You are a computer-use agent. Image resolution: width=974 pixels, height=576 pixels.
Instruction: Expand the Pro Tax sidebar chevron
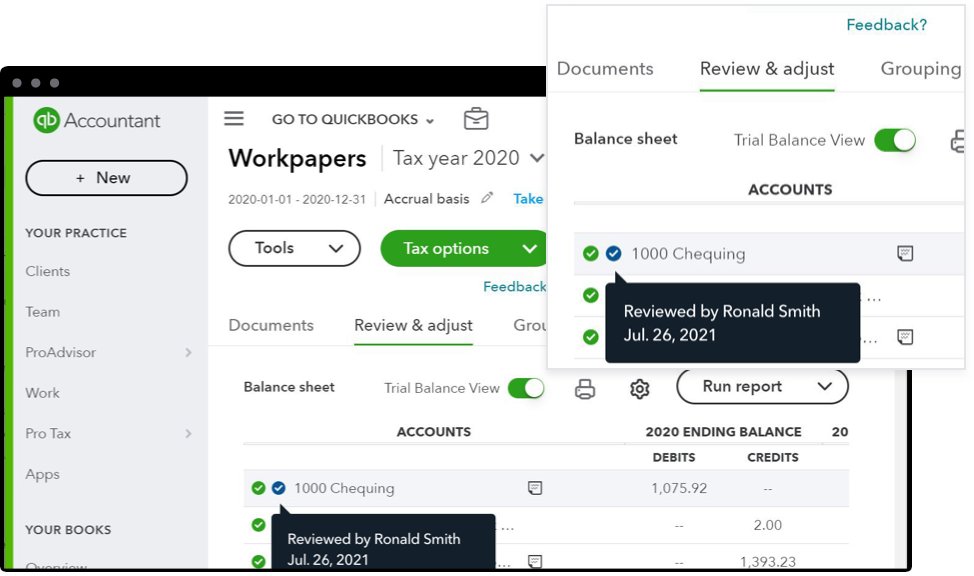click(x=188, y=433)
